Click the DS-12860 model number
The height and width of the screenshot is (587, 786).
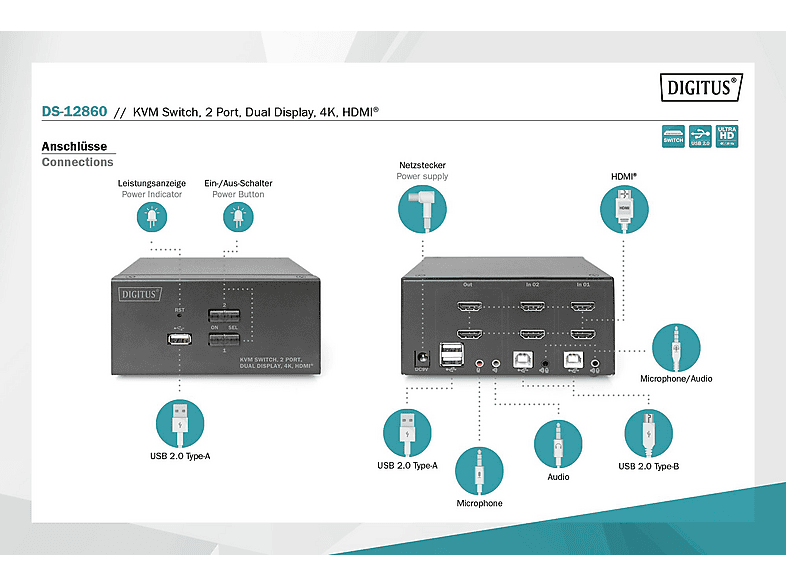pos(74,111)
